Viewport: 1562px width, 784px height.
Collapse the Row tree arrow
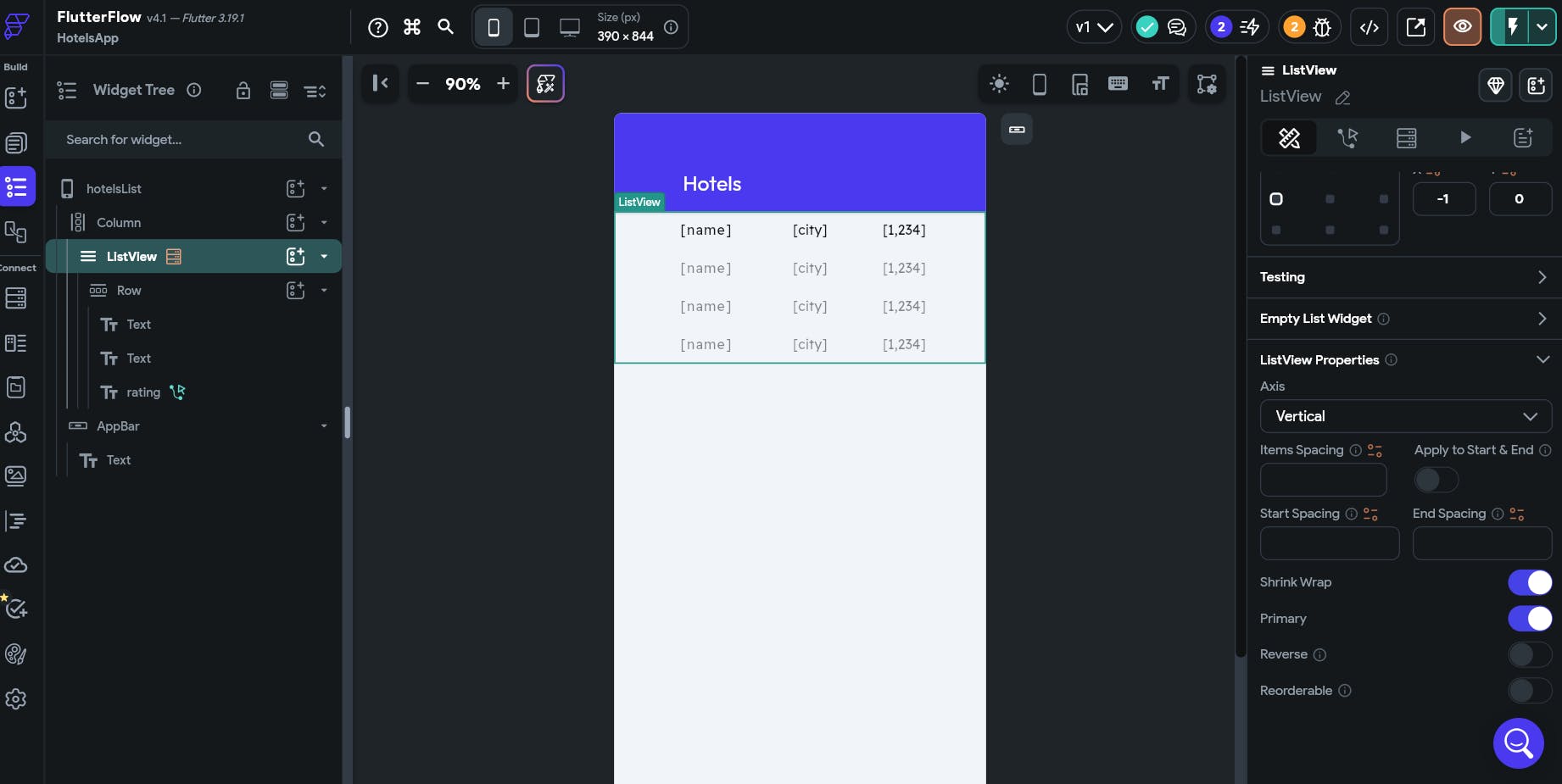324,290
